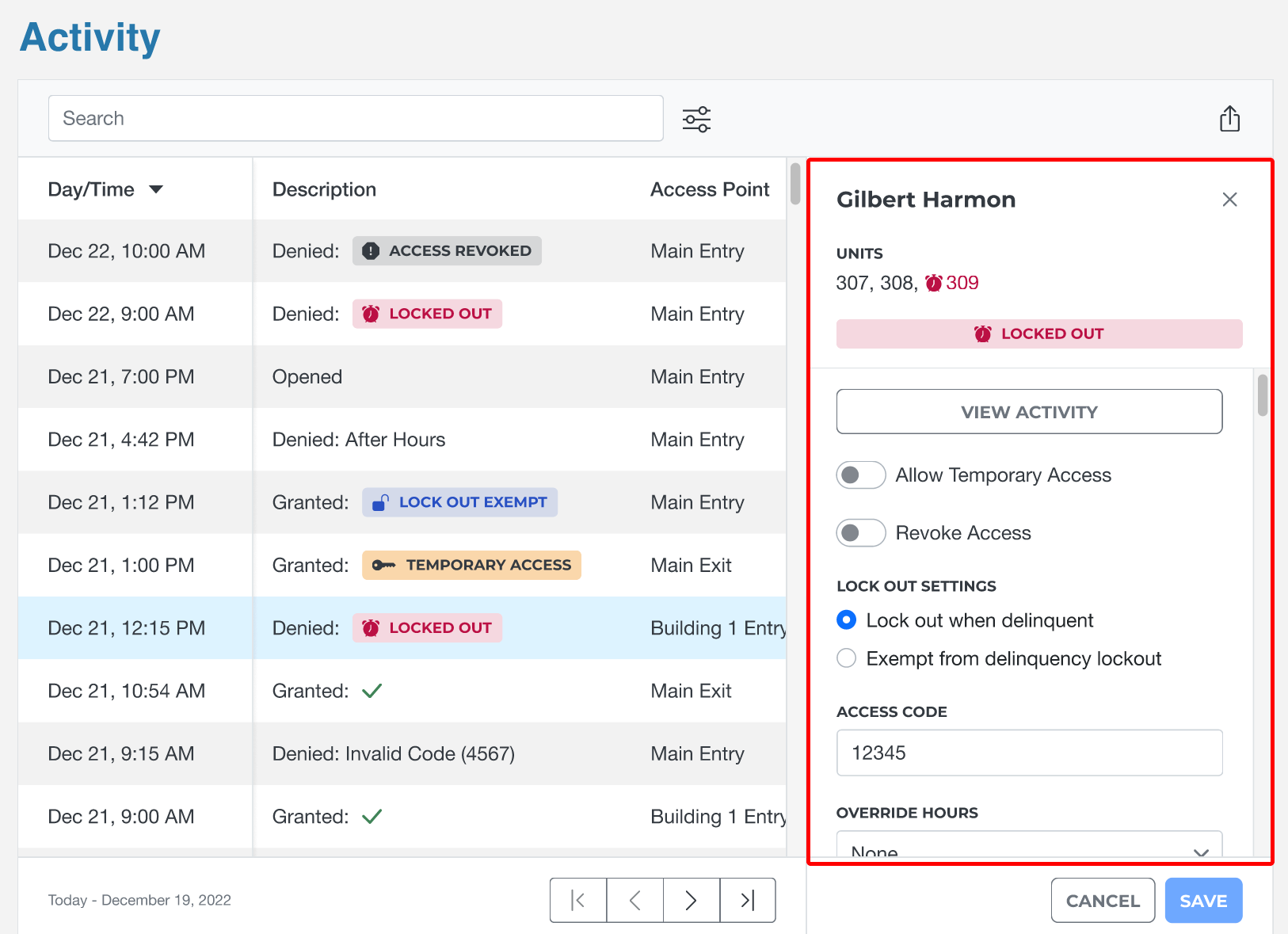This screenshot has width=1288, height=934.
Task: Click the VIEW ACTIVITY button
Action: [1029, 411]
